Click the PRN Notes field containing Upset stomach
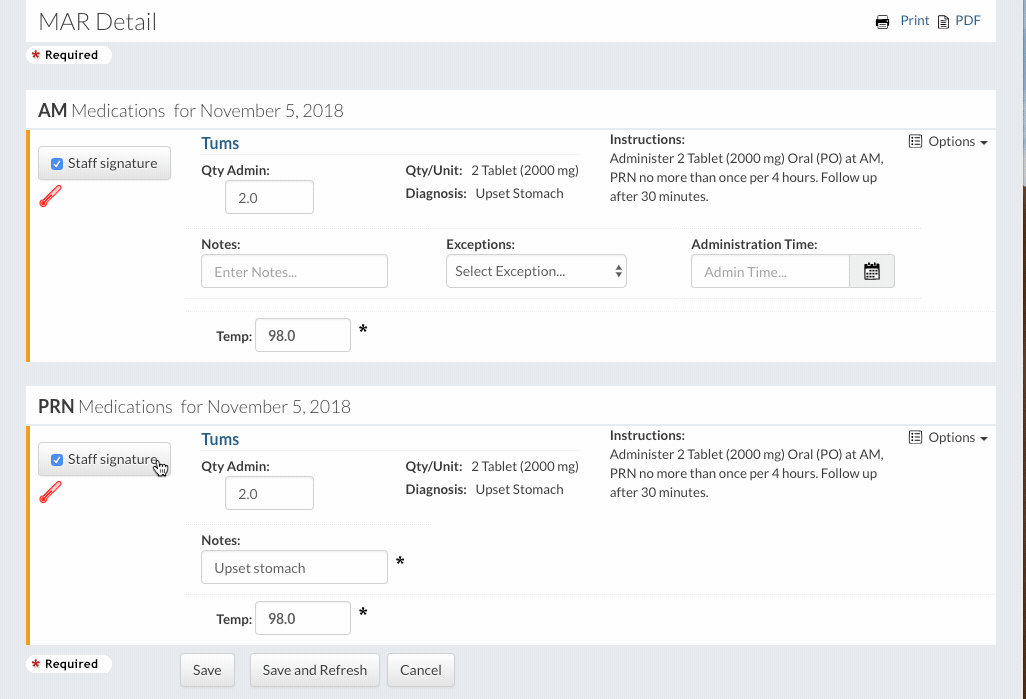1026x699 pixels. 294,568
